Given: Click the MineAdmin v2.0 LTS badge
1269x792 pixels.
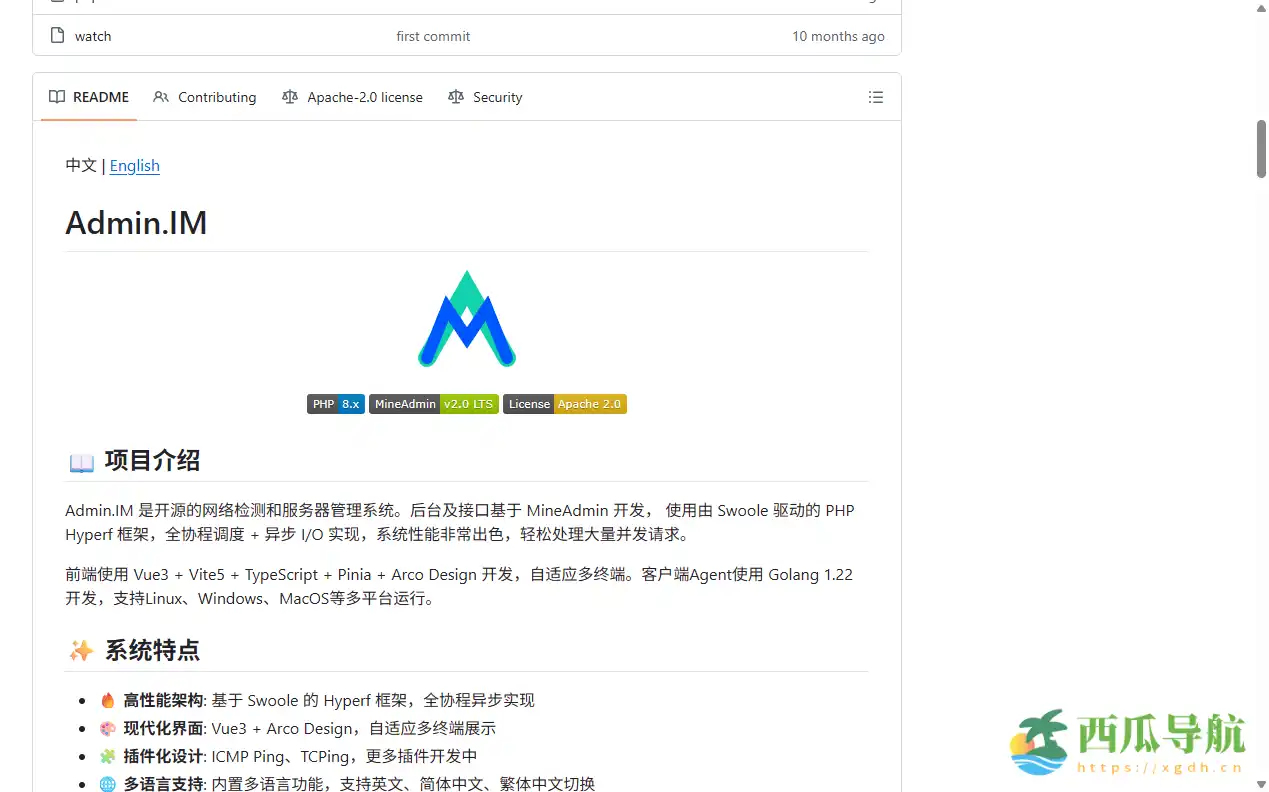Looking at the screenshot, I should (433, 404).
